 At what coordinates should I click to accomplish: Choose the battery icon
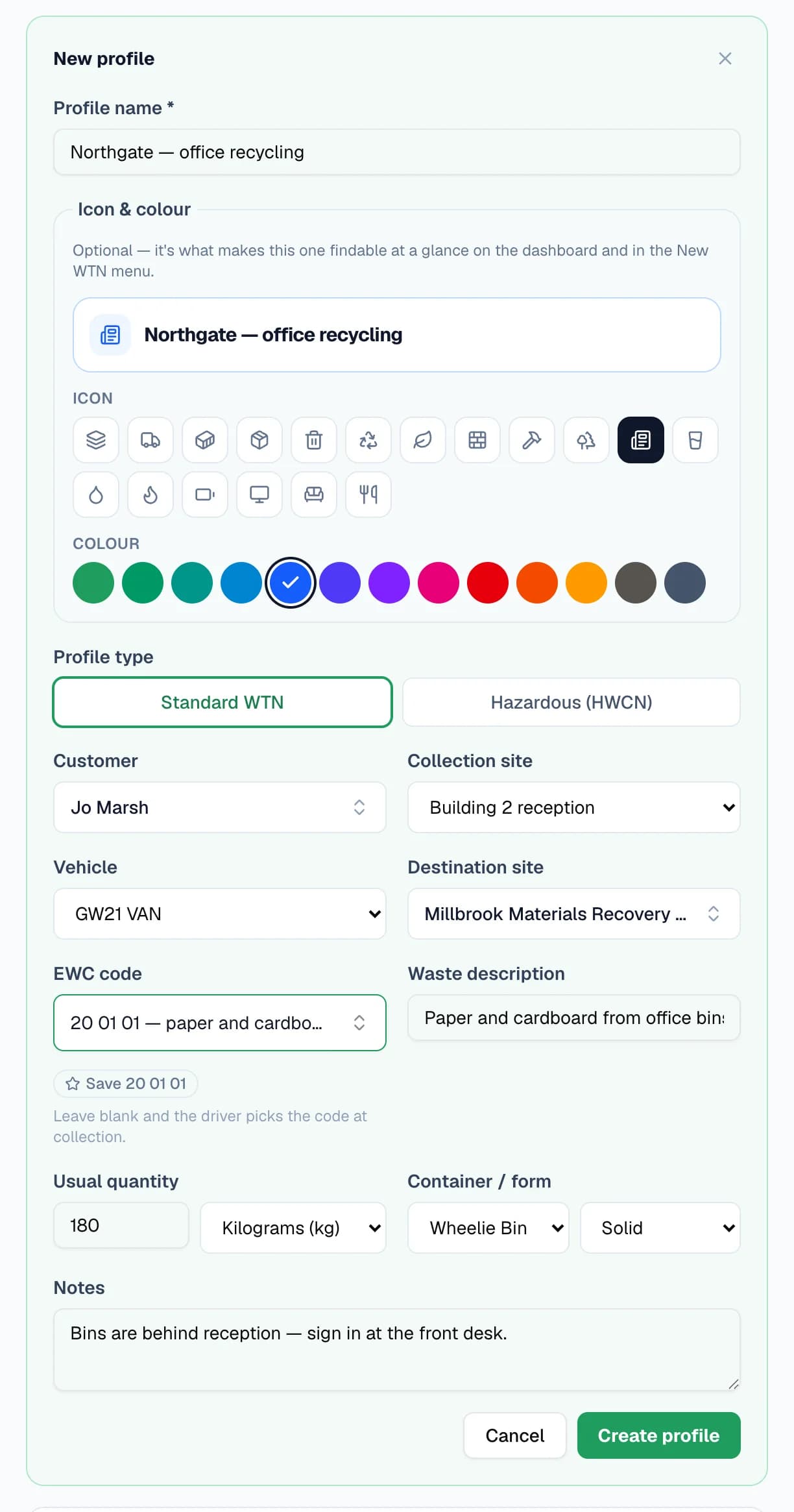click(205, 494)
